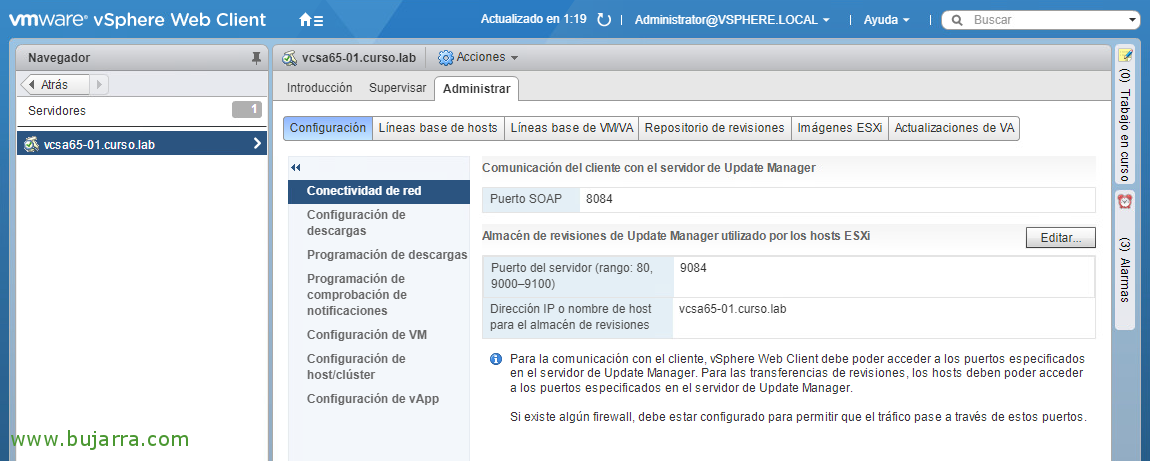This screenshot has height=461, width=1150.
Task: Open the home menu icon
Action: pos(311,21)
